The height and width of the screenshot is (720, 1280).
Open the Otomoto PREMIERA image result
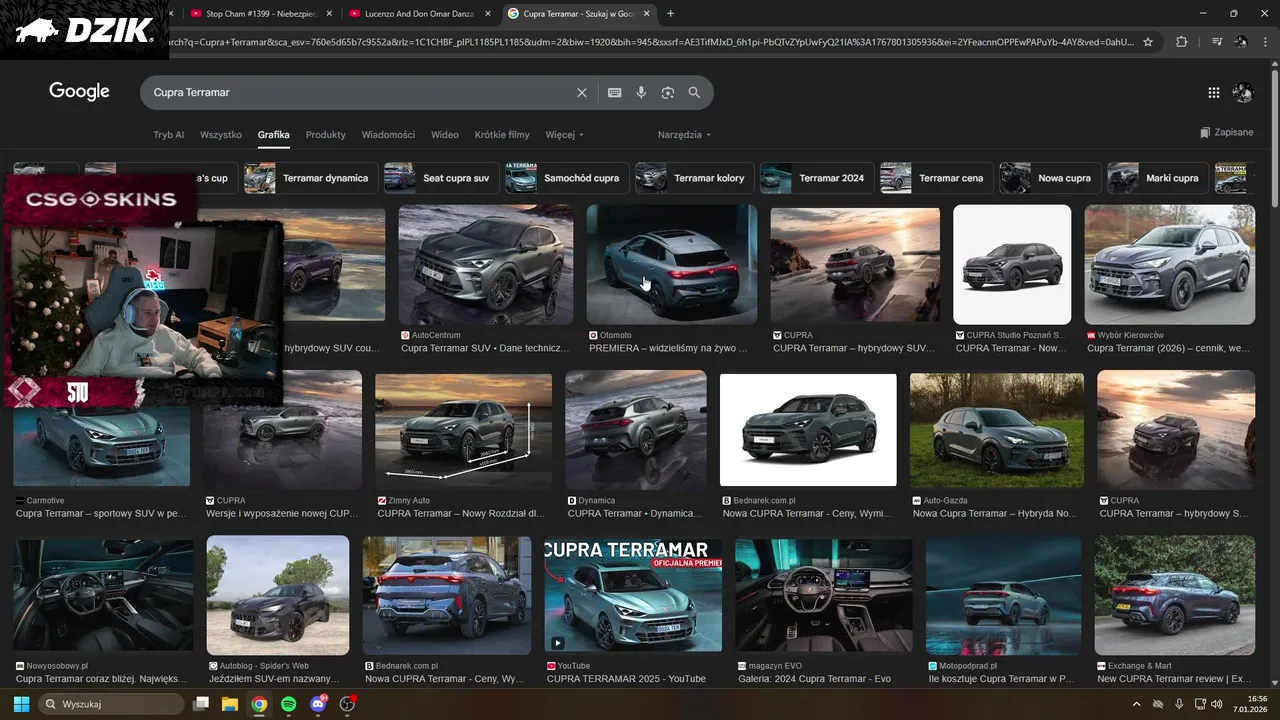(672, 265)
